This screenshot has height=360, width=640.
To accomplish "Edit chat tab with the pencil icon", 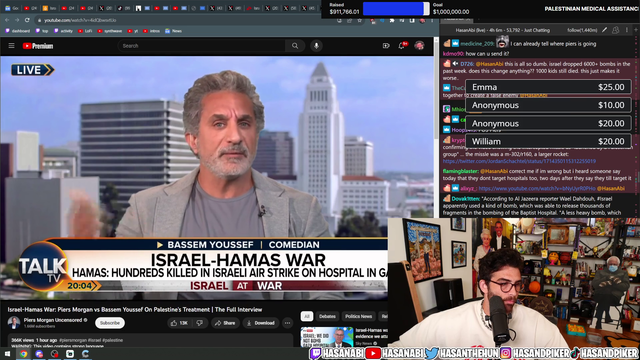I will [x=604, y=30].
